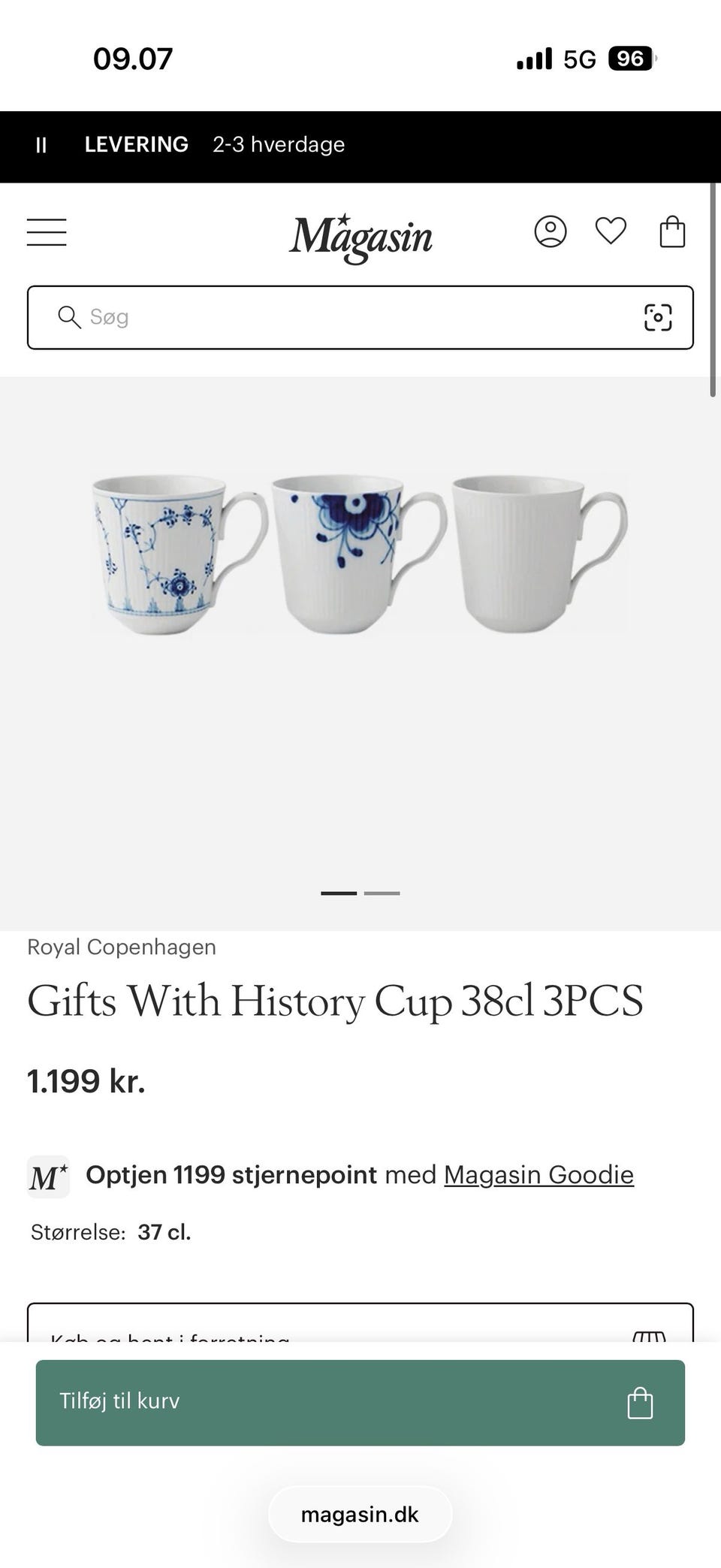Open the user account profile icon
Screen dimensions: 721x1568
tap(551, 231)
